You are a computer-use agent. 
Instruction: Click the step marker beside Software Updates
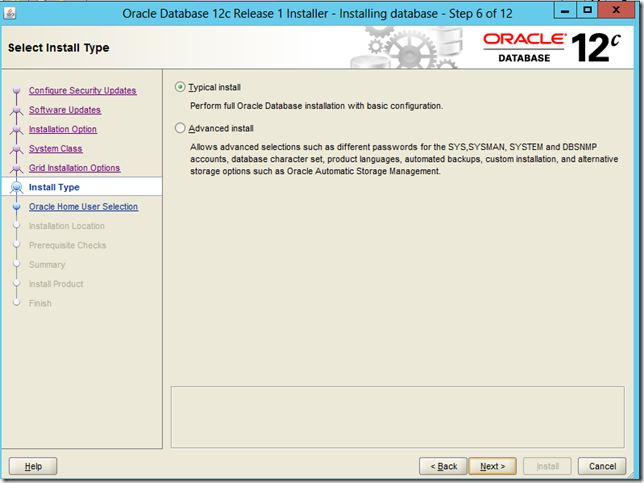16,110
